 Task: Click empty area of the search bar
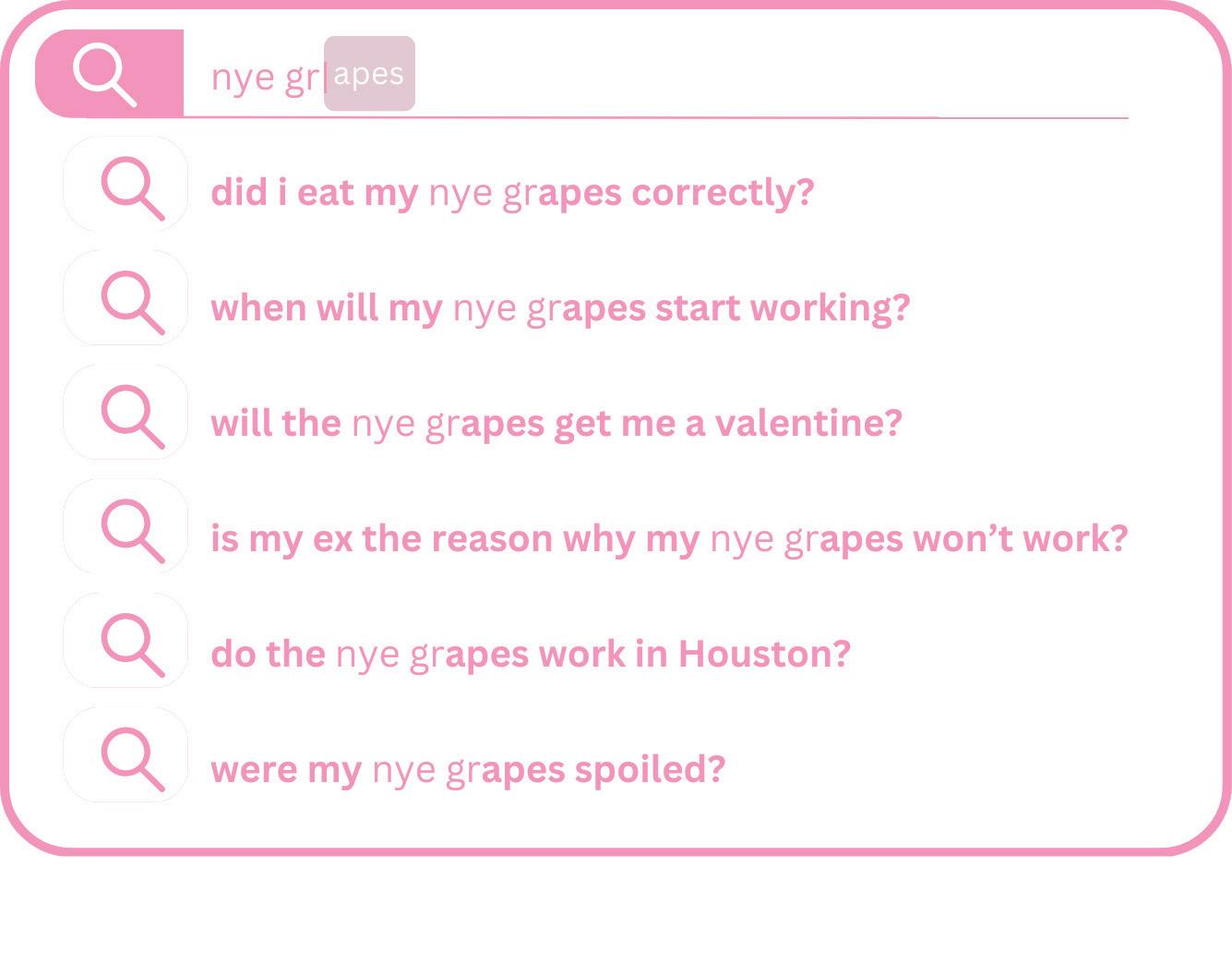coord(771,74)
